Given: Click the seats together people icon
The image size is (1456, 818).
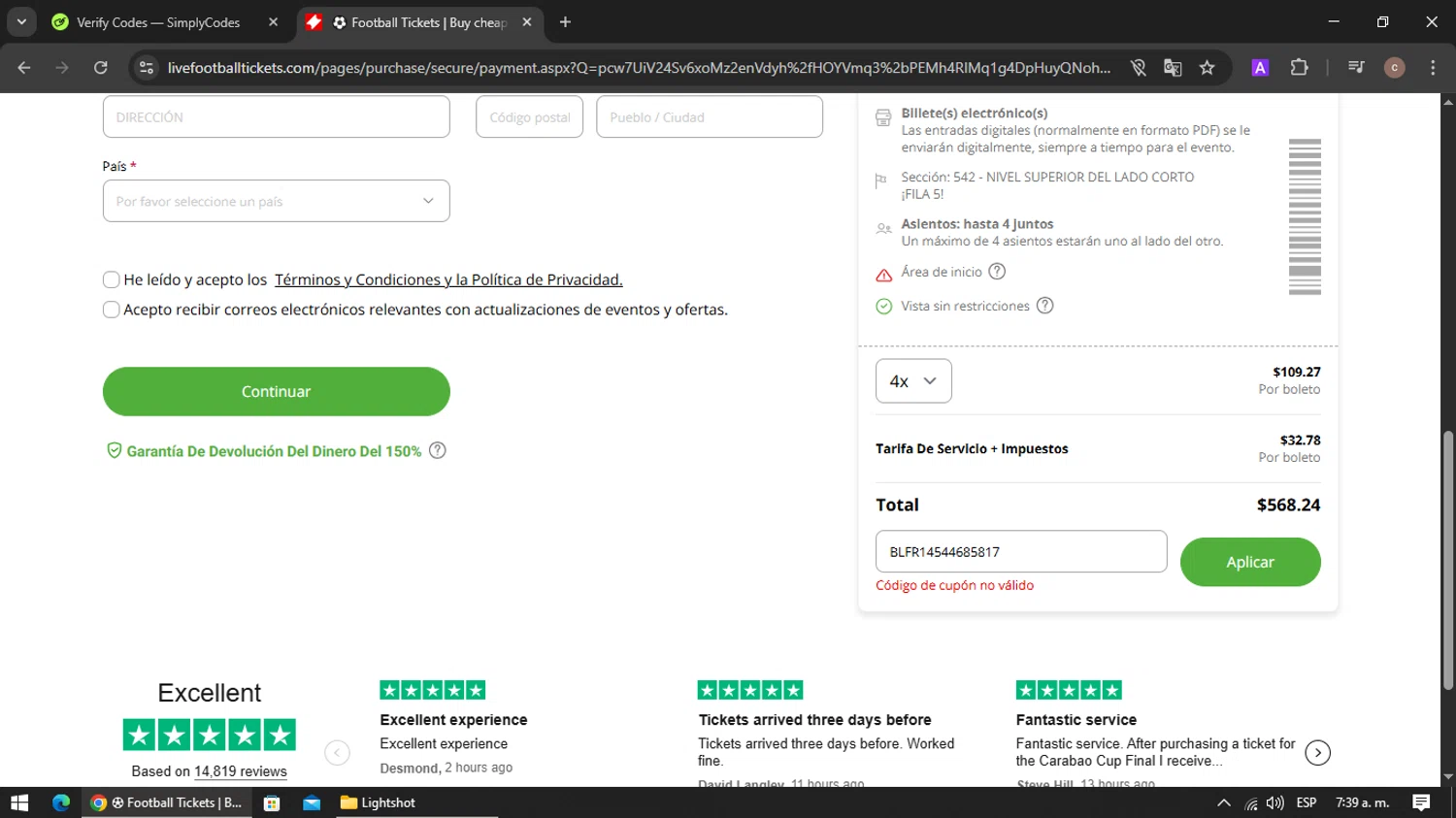Looking at the screenshot, I should pyautogui.click(x=883, y=229).
